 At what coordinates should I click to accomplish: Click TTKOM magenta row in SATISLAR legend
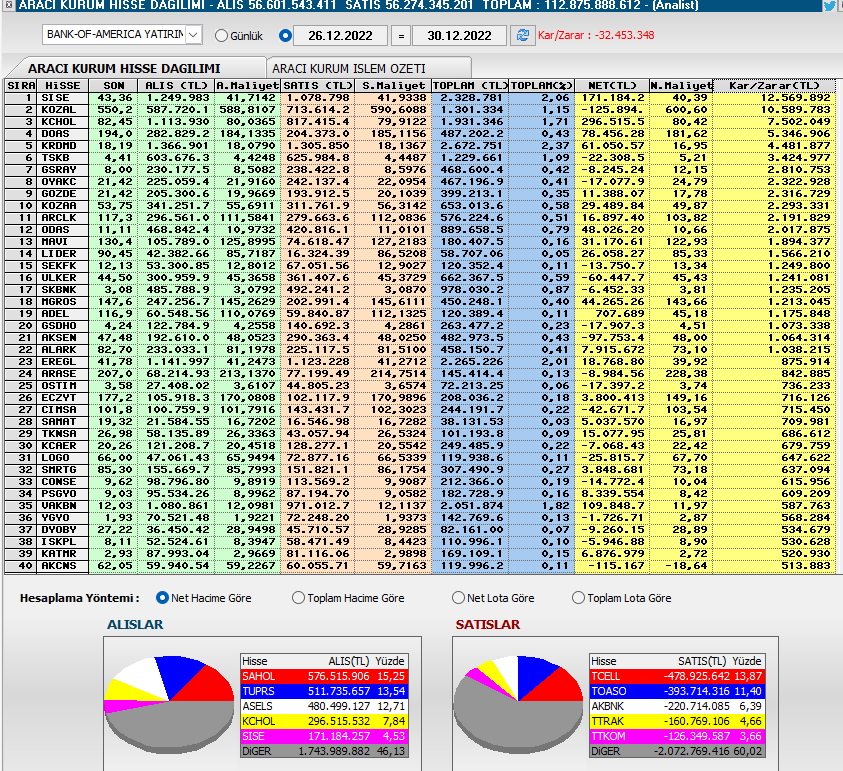677,736
